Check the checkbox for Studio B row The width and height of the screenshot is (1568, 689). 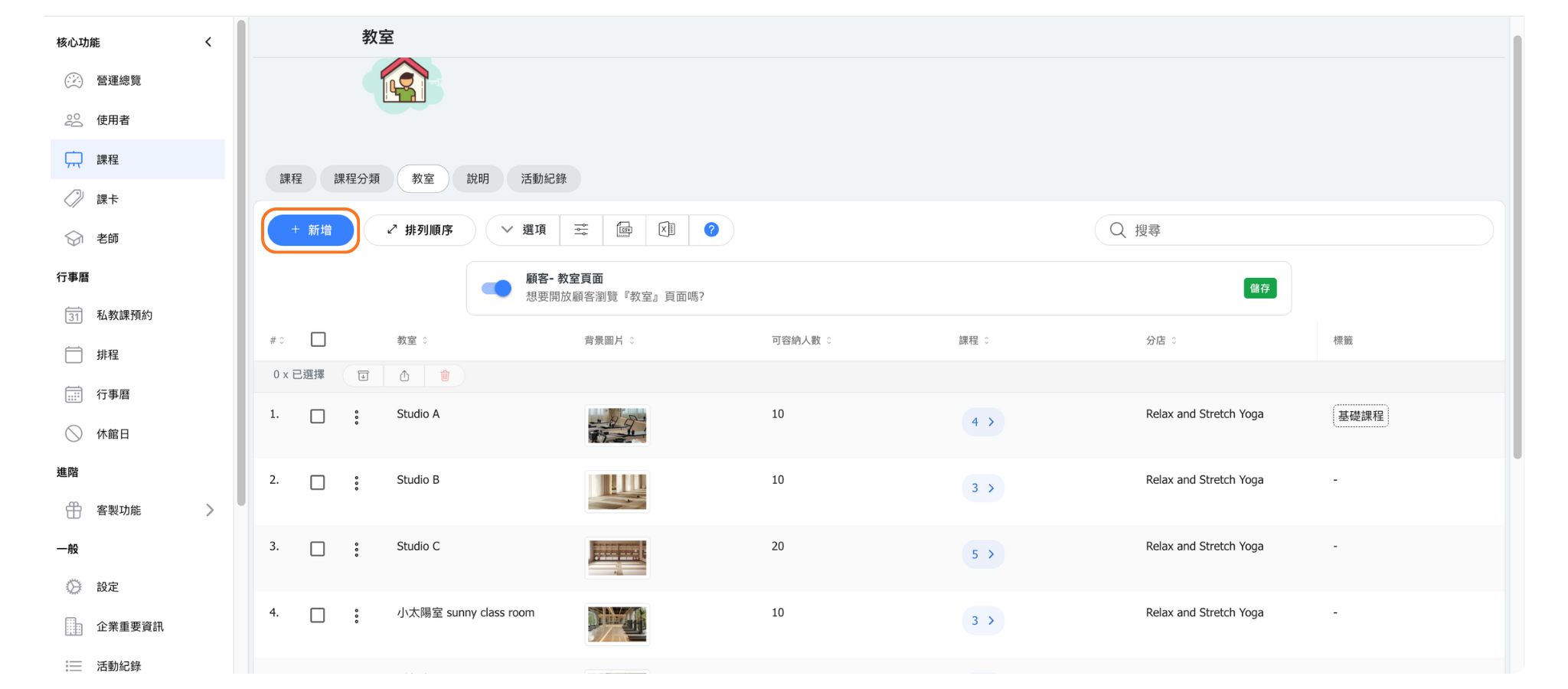[318, 483]
